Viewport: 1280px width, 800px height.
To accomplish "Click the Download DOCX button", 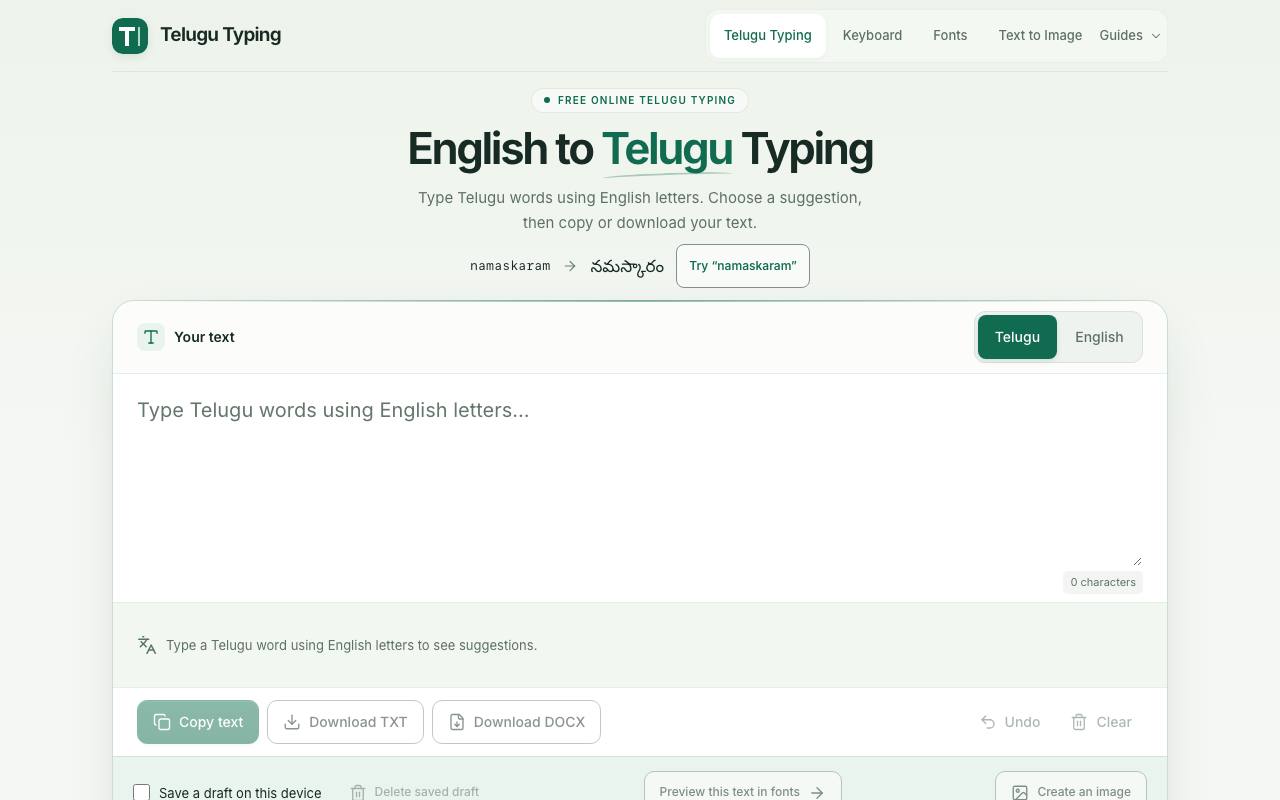I will click(x=516, y=722).
